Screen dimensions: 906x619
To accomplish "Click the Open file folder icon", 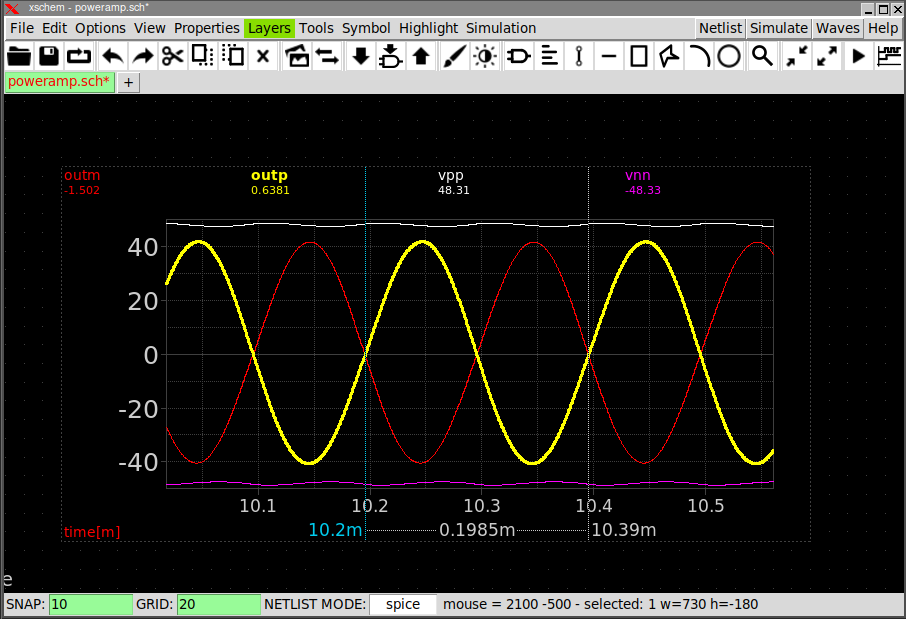I will tap(20, 56).
